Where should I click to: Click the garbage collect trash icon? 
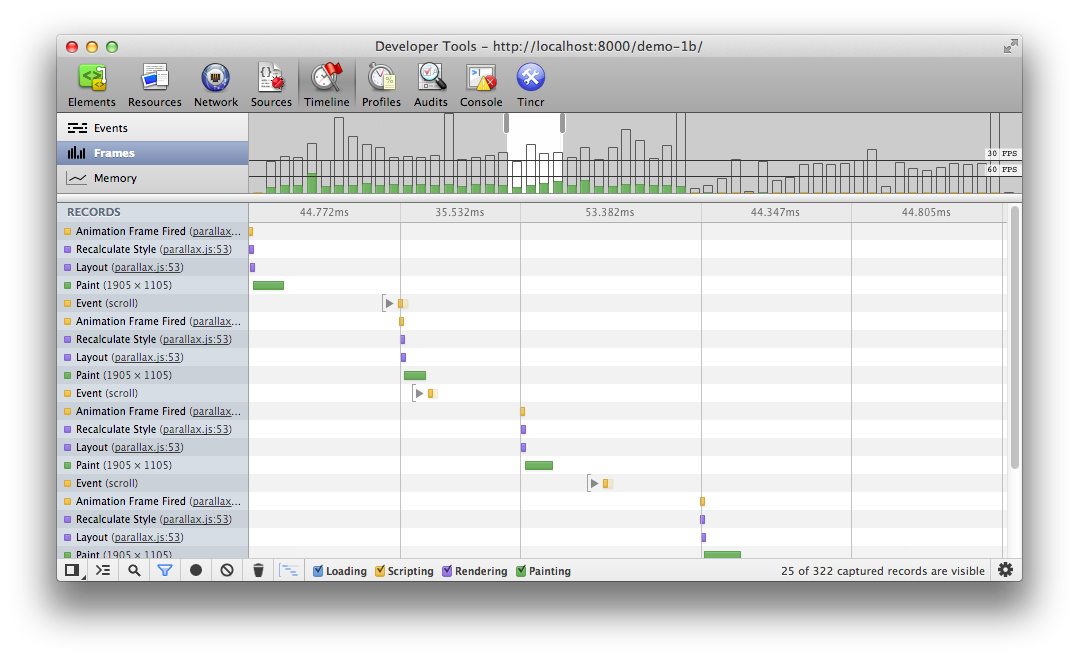coord(258,570)
